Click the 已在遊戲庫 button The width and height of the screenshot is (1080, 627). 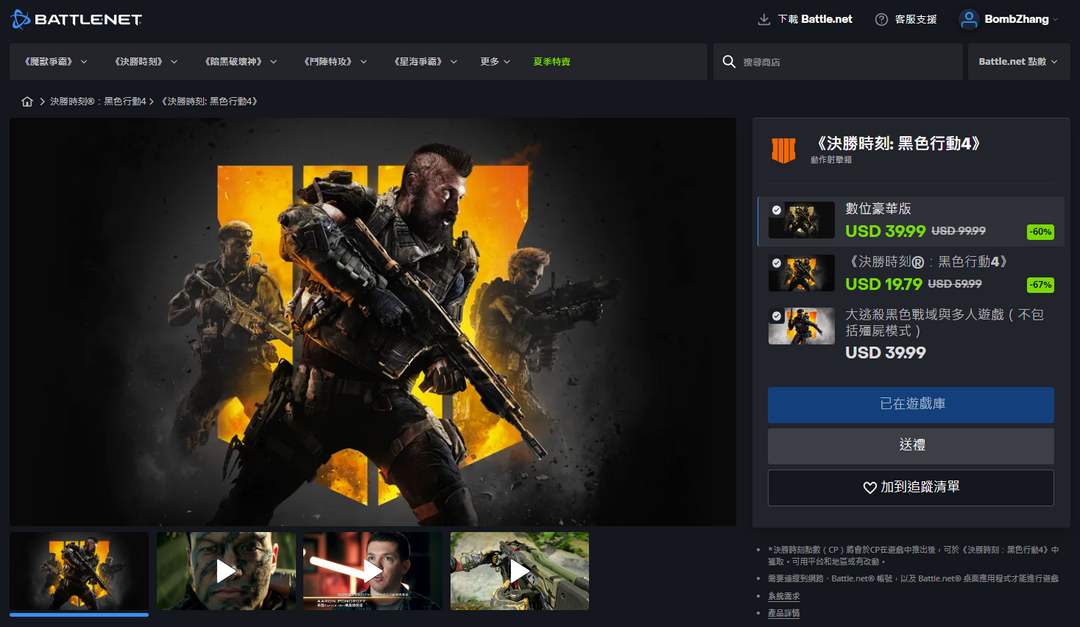coord(911,404)
